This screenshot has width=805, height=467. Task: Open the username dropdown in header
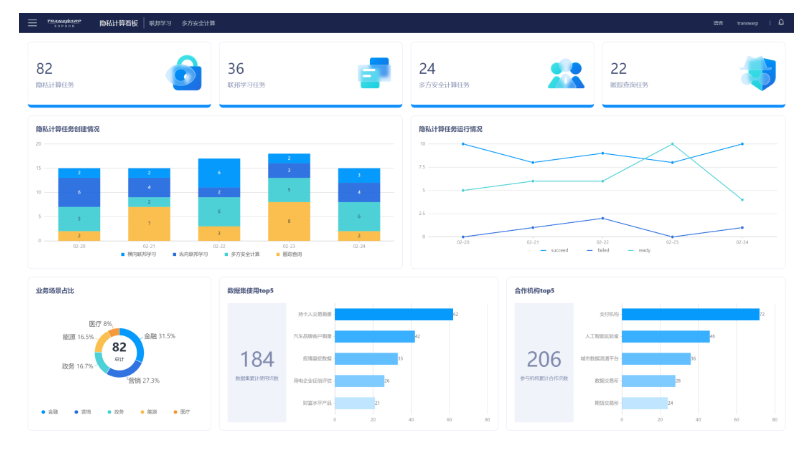click(x=748, y=22)
